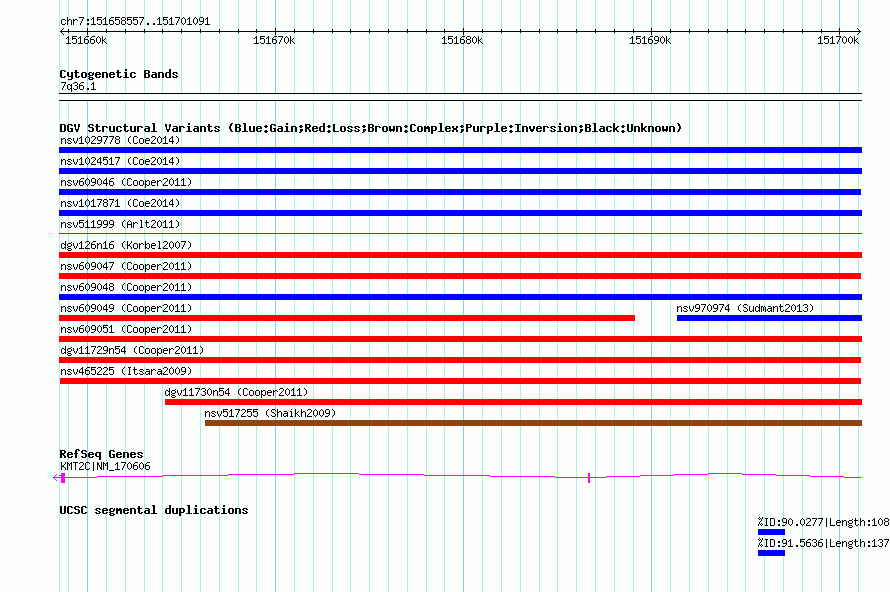Click the chr7:151658557..151701091 coordinate text

tap(135, 22)
